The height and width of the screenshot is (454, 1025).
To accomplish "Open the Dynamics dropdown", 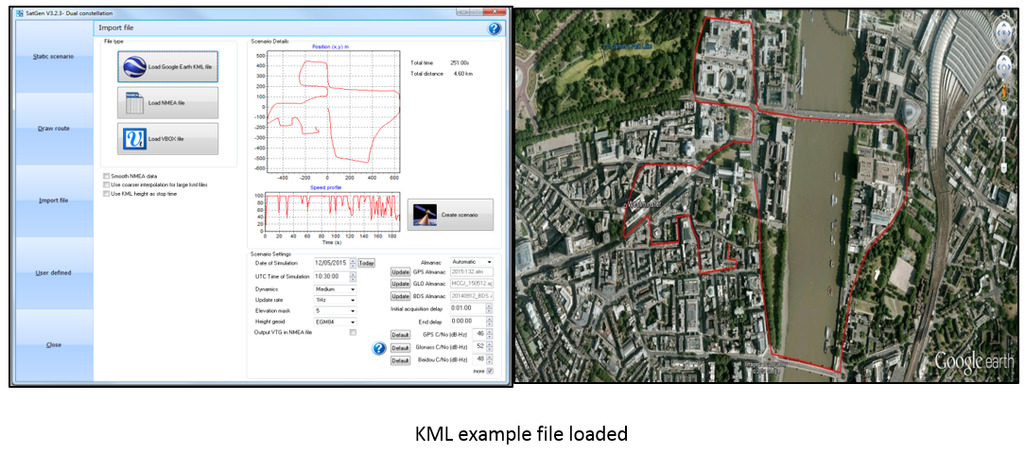I will coord(335,289).
